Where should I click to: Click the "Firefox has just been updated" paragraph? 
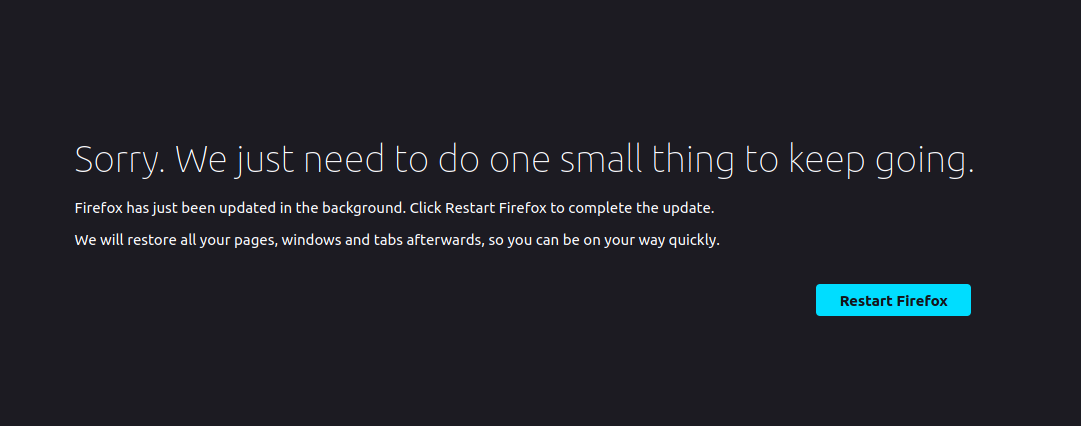coord(394,208)
